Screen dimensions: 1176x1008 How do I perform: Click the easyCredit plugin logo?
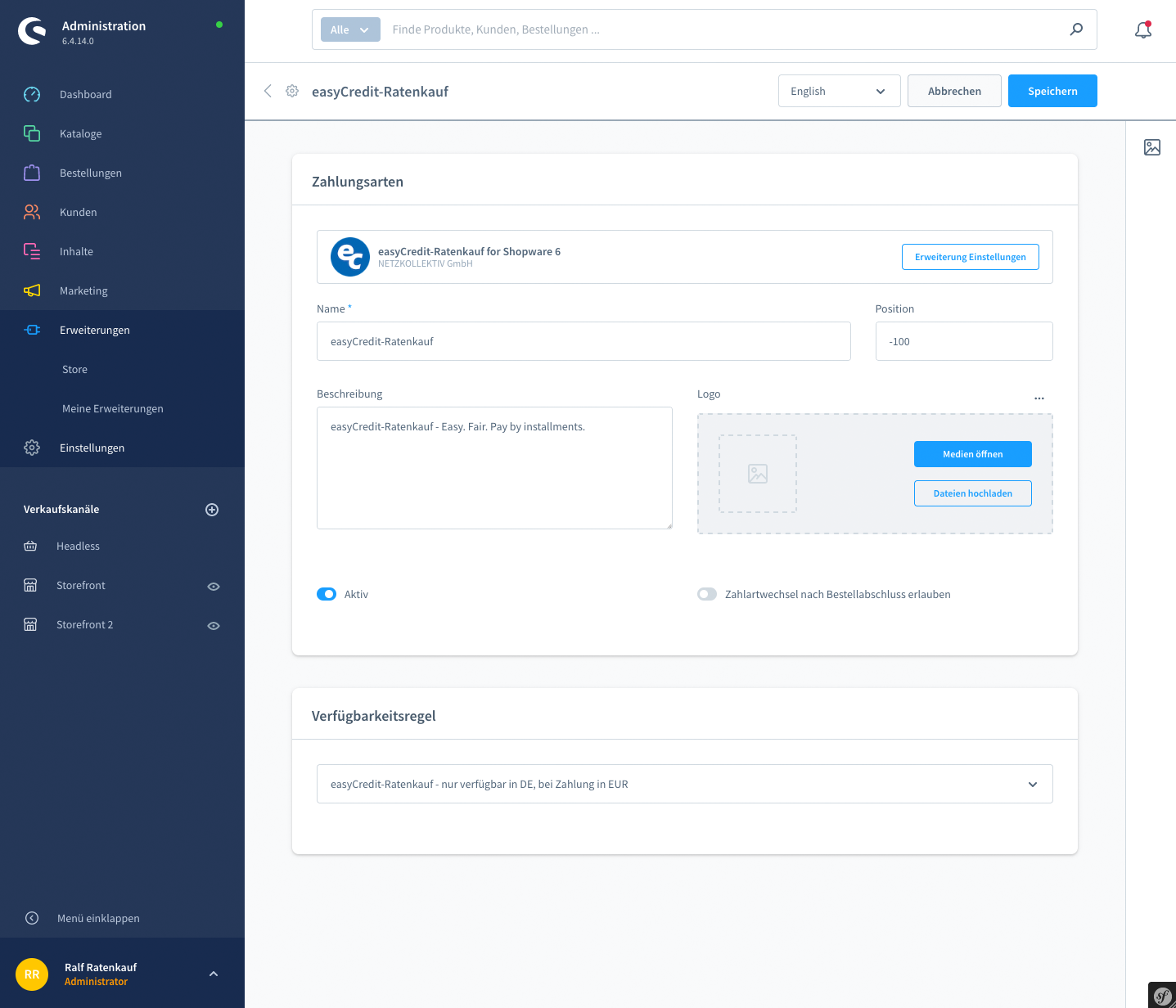point(350,257)
